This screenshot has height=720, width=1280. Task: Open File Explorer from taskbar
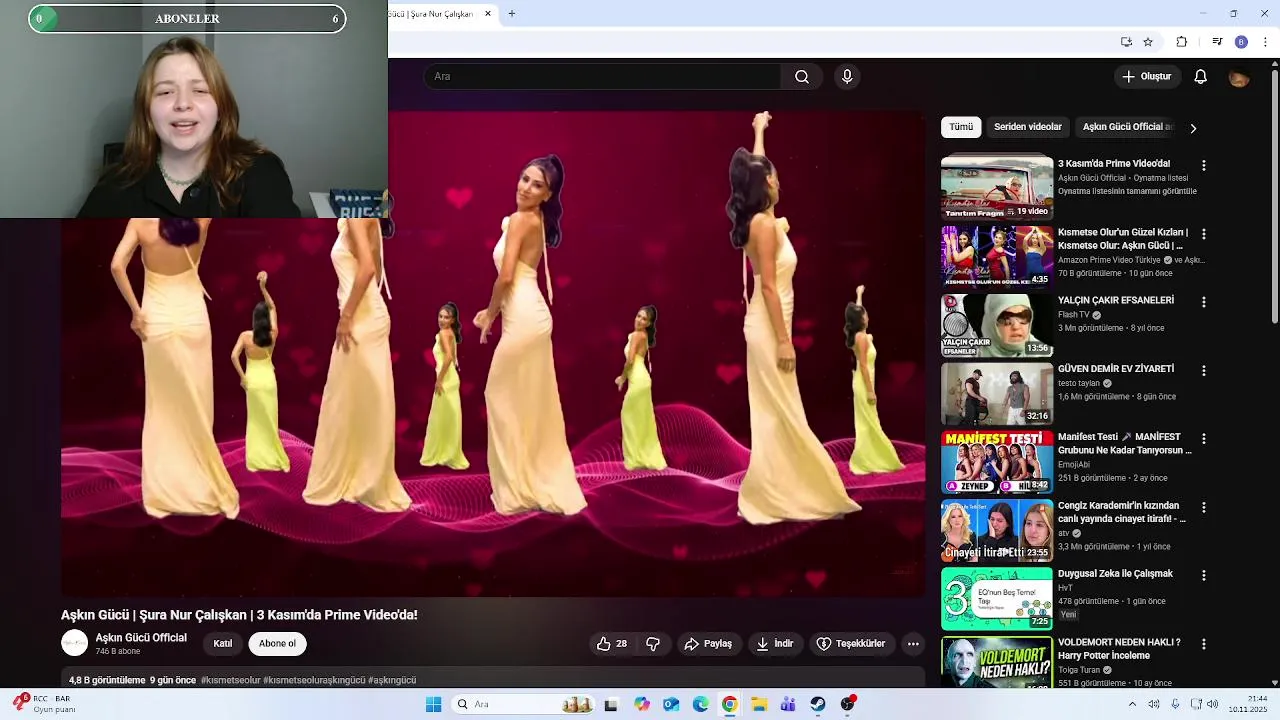(759, 704)
